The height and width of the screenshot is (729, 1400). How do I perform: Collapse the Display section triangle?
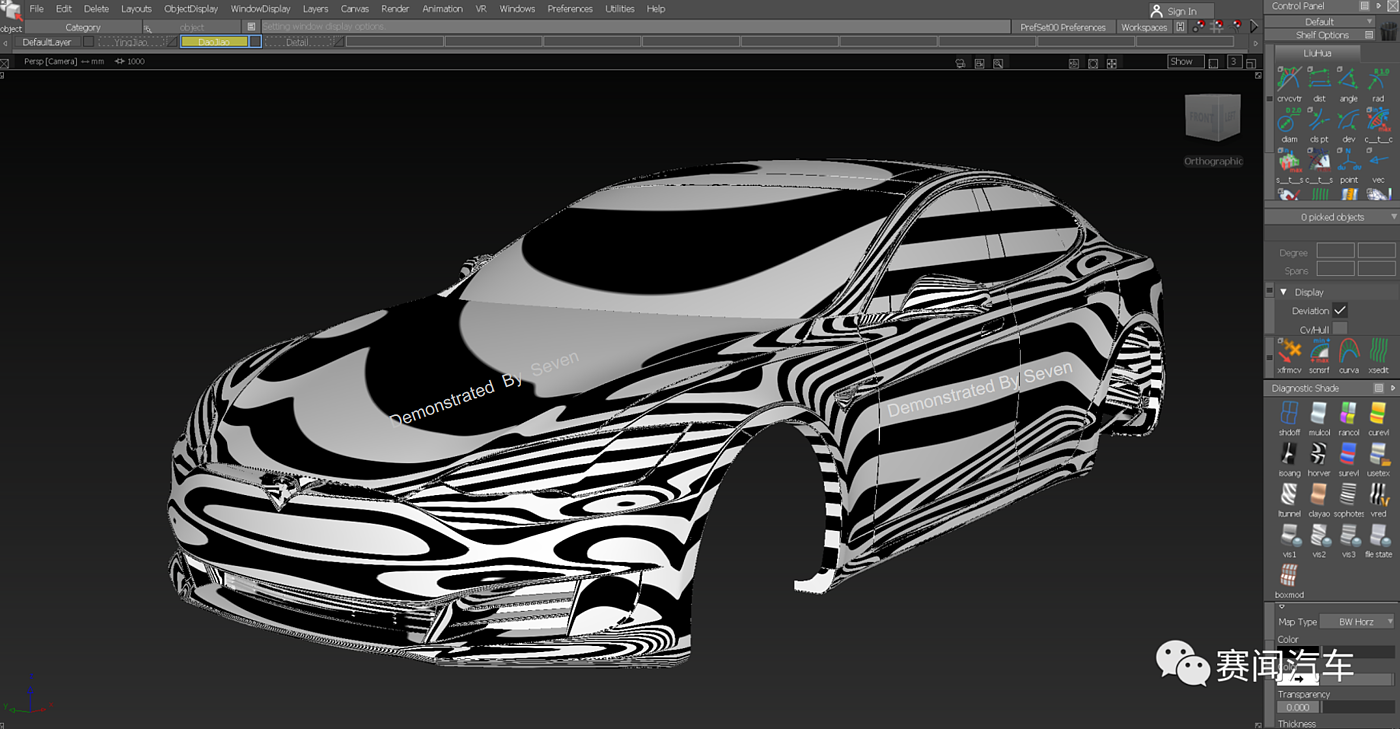pos(1283,292)
